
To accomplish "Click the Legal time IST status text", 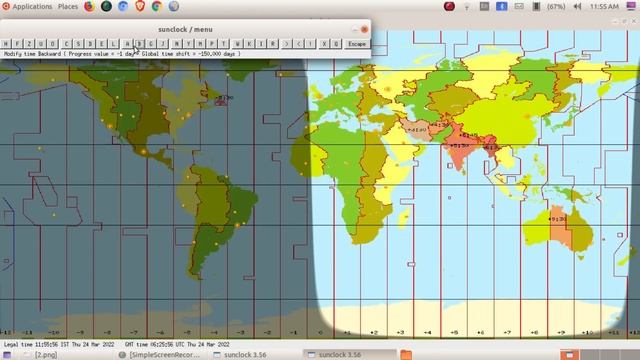I will click(59, 344).
